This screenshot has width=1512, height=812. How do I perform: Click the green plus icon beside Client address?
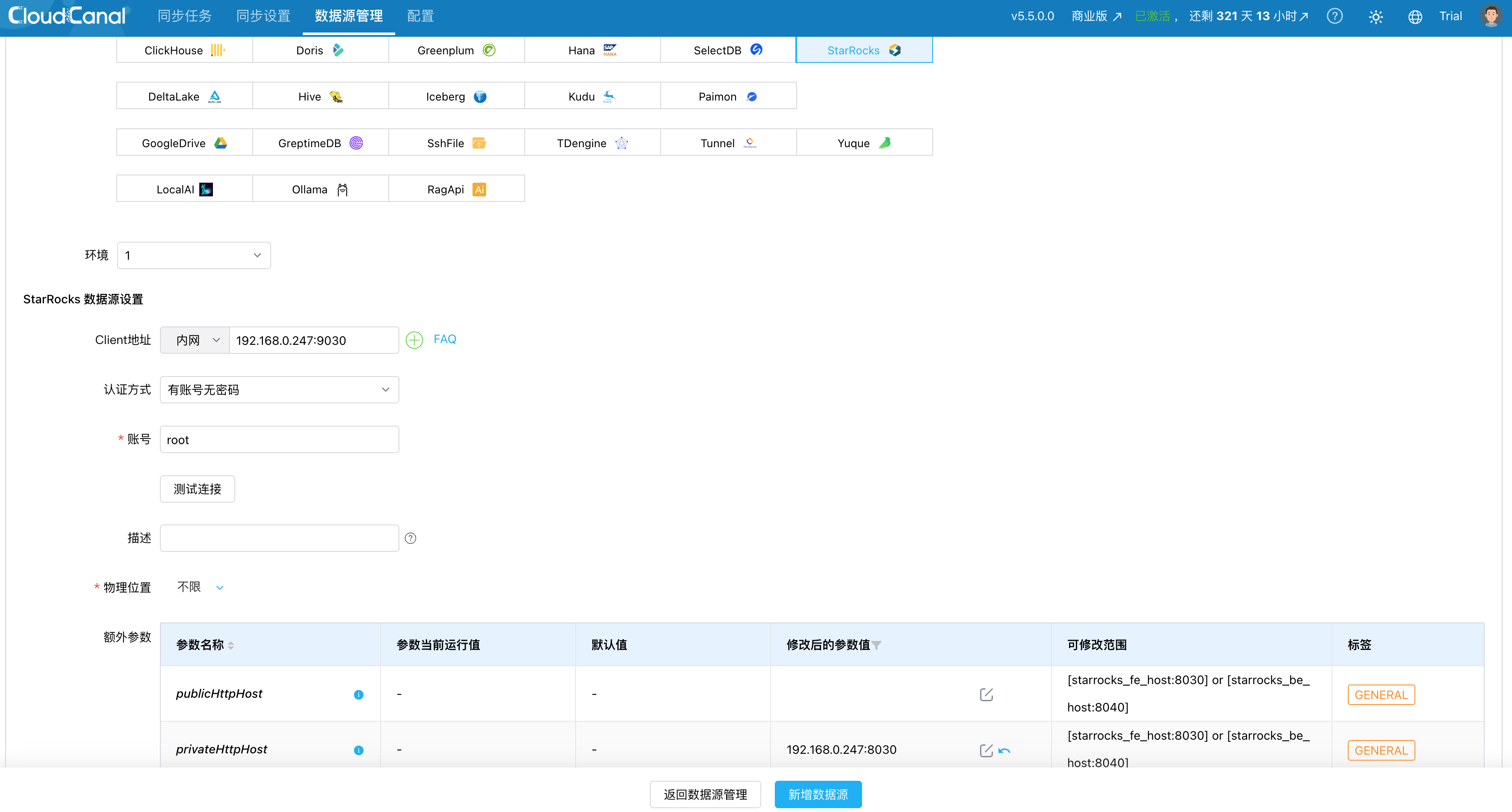tap(414, 340)
